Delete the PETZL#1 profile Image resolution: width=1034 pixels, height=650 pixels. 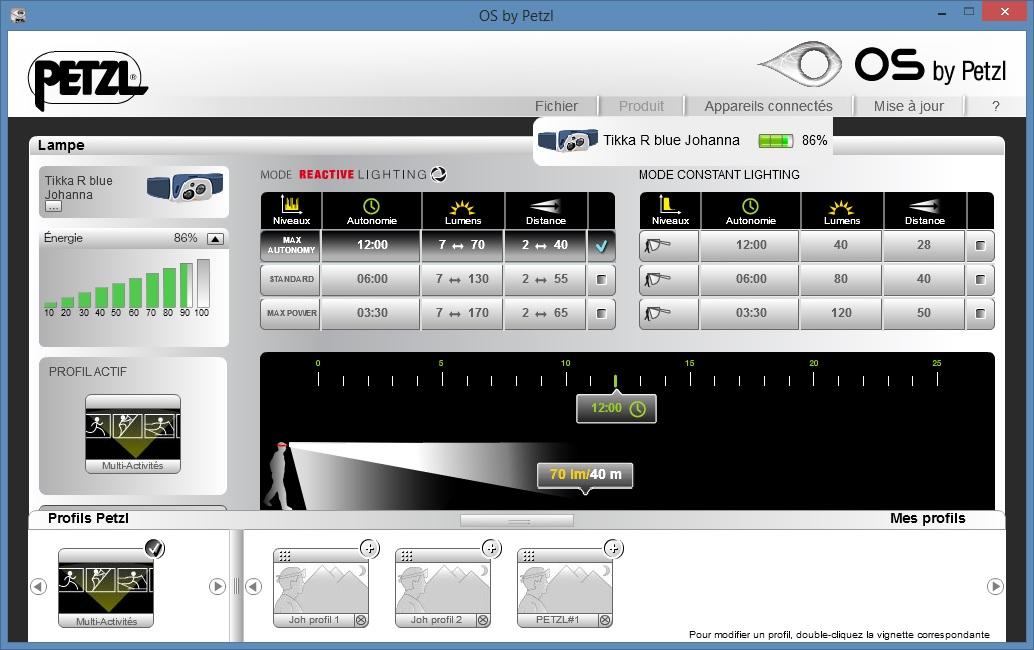pos(605,620)
